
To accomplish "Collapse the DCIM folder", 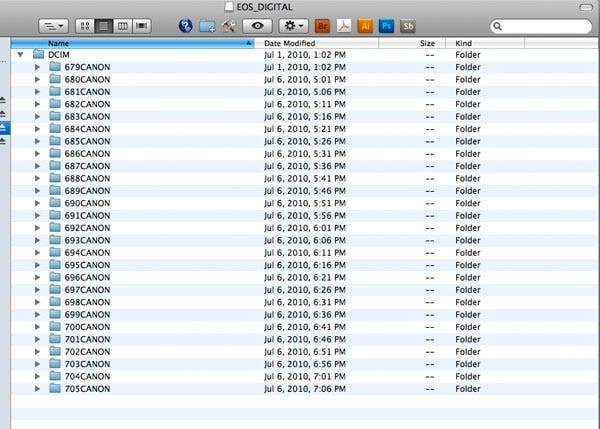I will 21,55.
